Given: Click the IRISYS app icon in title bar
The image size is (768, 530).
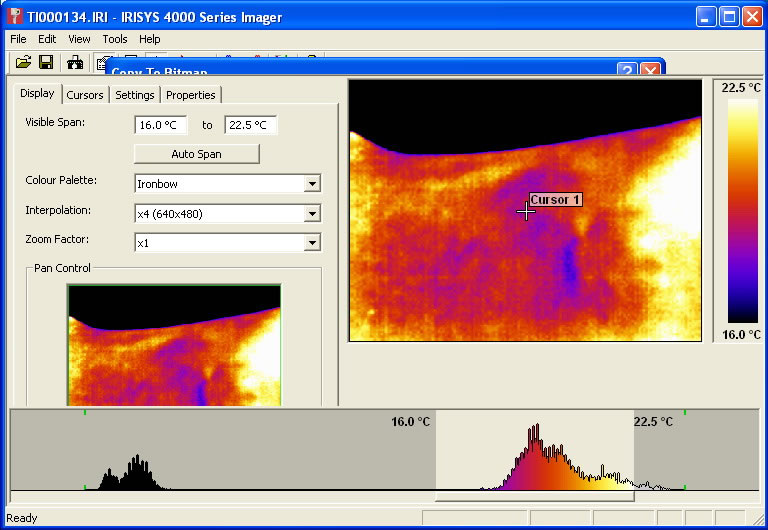Looking at the screenshot, I should point(14,17).
